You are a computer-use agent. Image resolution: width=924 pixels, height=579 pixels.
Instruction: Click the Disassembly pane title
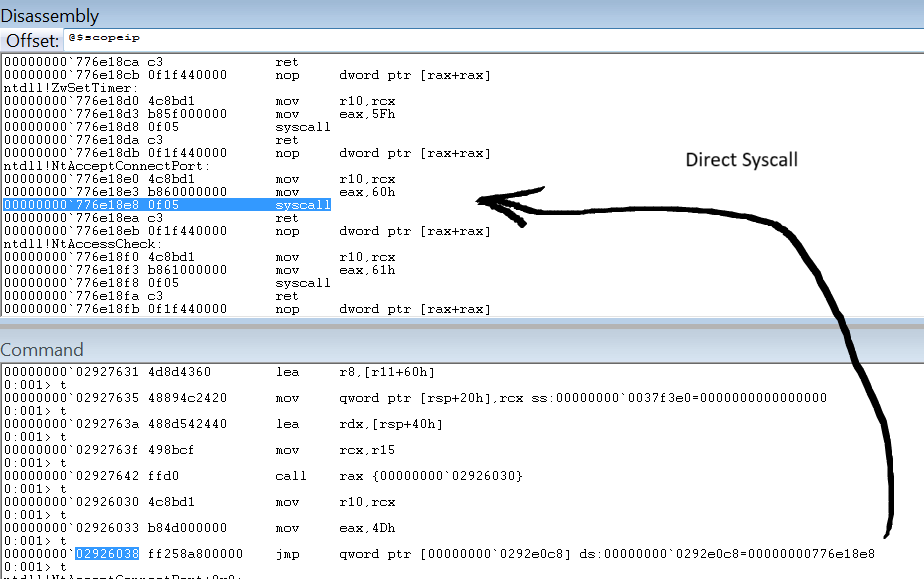50,15
